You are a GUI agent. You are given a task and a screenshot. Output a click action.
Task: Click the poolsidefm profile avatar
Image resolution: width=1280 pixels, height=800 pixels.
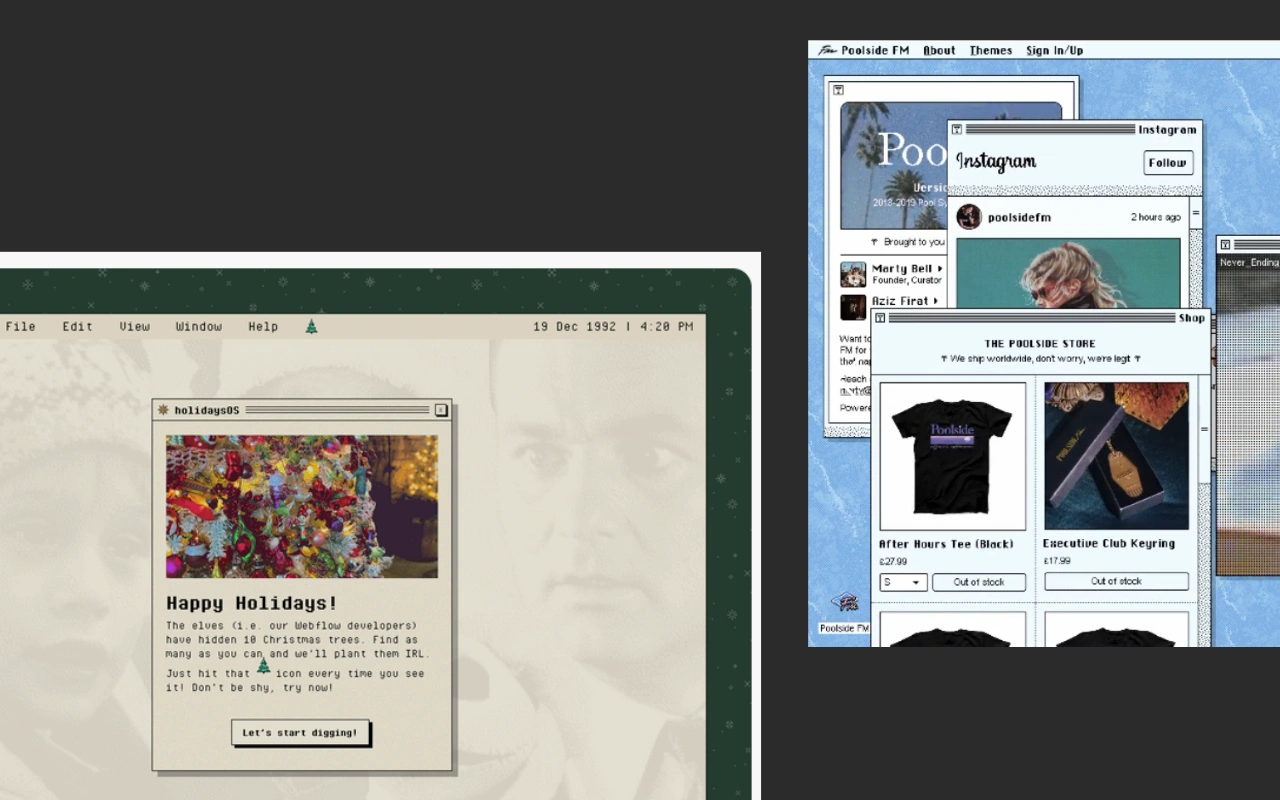click(968, 217)
